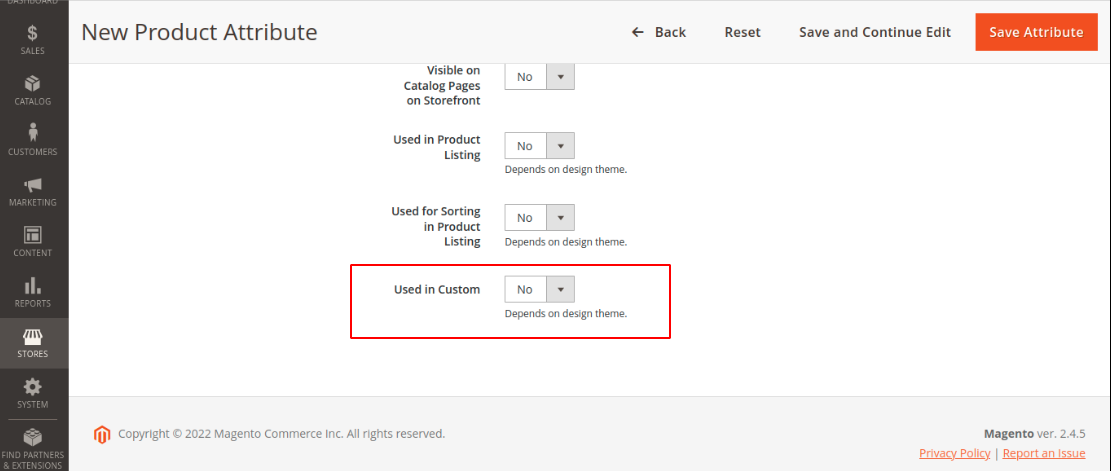Open the System gear icon

click(33, 387)
